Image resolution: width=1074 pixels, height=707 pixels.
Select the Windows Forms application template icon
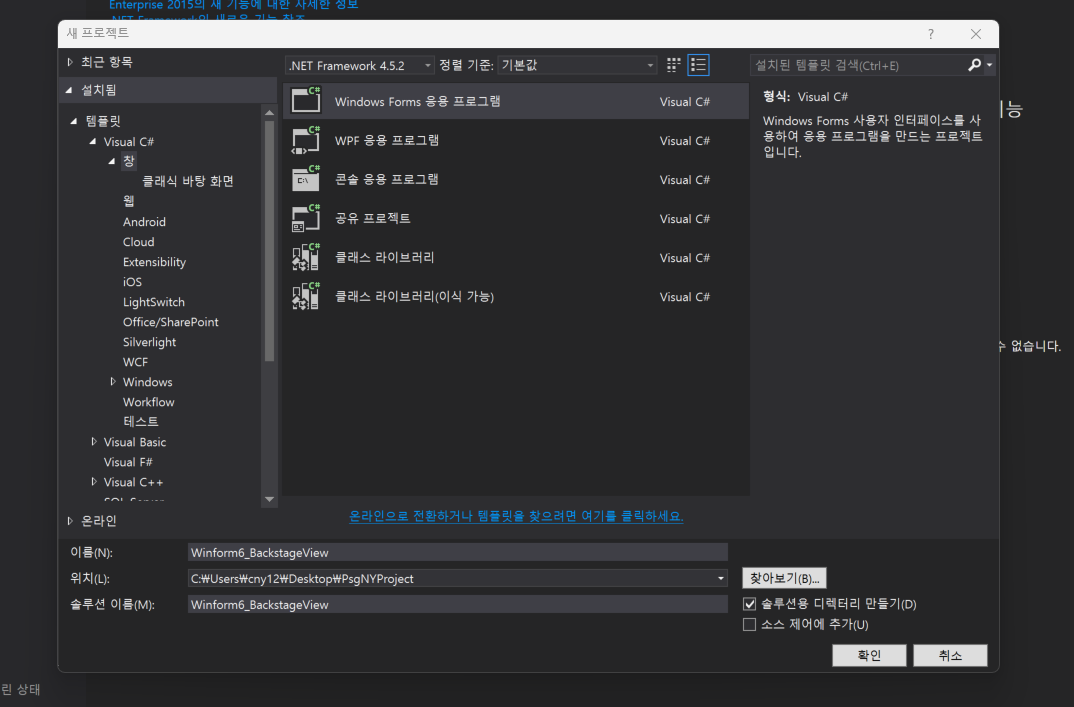tap(305, 101)
